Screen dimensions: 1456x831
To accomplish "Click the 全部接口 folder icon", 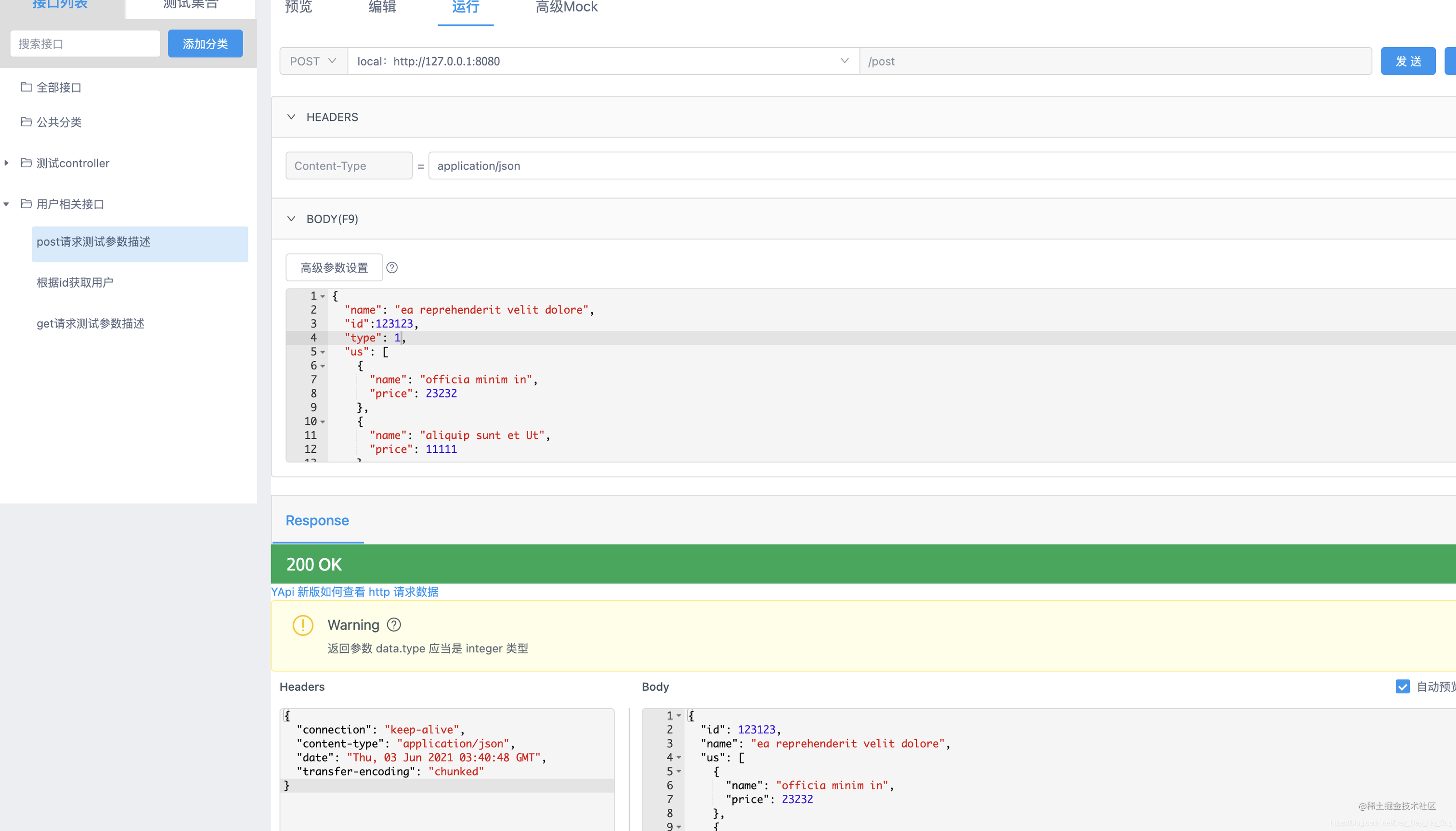I will tap(26, 87).
